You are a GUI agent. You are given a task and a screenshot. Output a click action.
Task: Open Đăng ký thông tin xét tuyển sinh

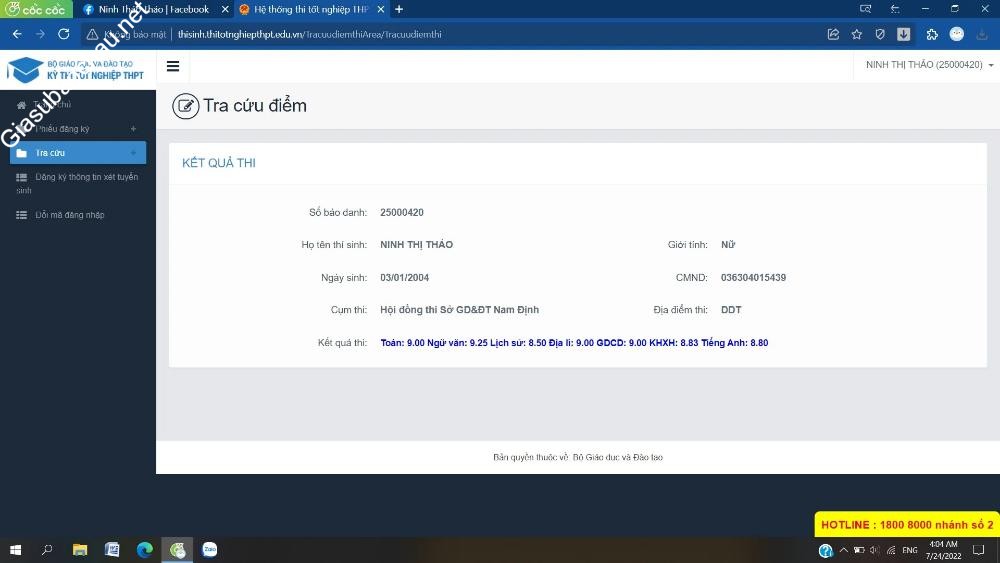[x=85, y=177]
